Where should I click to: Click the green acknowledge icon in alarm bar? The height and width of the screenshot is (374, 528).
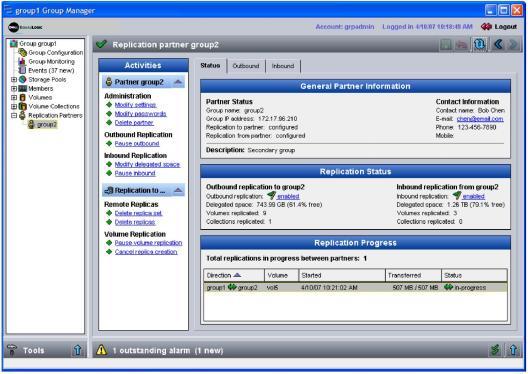(495, 350)
